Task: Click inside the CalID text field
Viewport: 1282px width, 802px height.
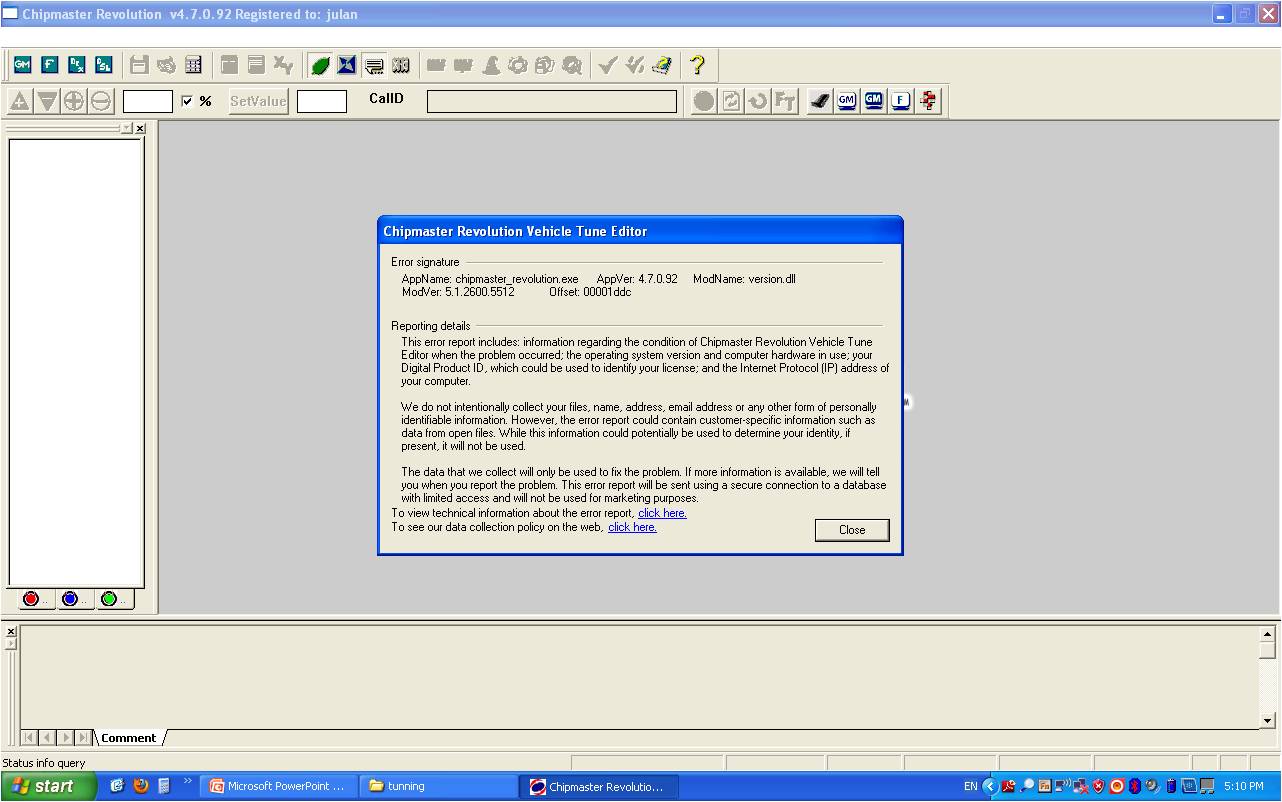Action: click(552, 101)
